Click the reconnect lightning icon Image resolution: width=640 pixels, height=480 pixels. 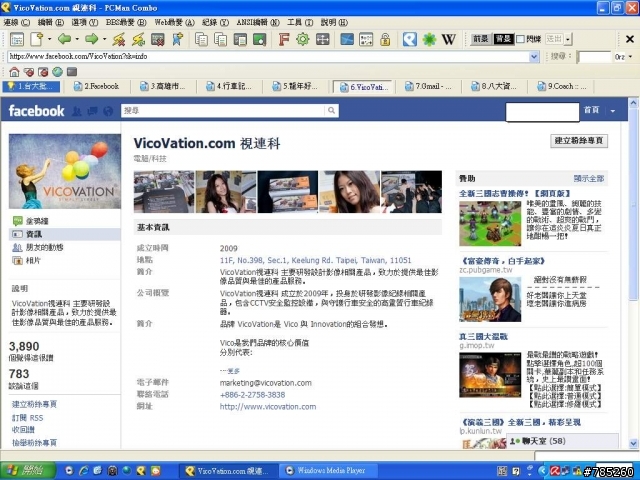coord(138,39)
